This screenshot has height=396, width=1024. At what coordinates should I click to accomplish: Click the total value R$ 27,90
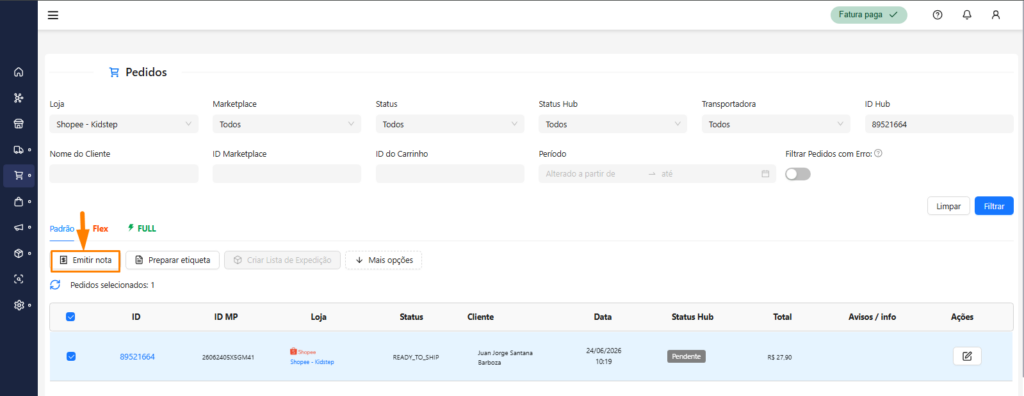pyautogui.click(x=780, y=357)
